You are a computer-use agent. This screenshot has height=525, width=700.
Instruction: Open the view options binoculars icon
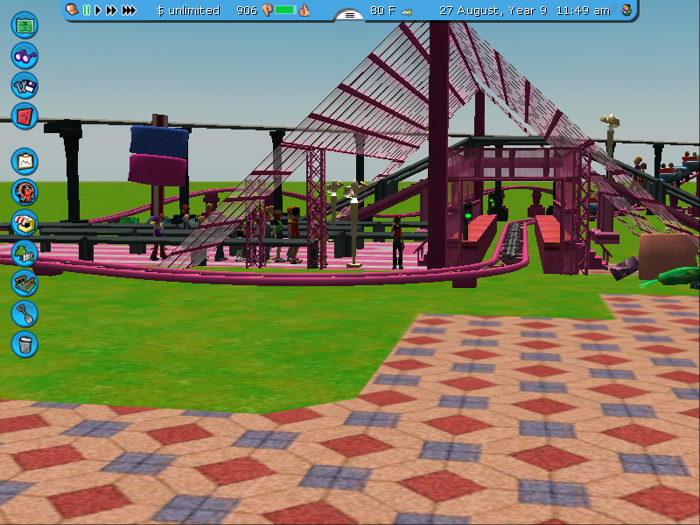[25, 56]
